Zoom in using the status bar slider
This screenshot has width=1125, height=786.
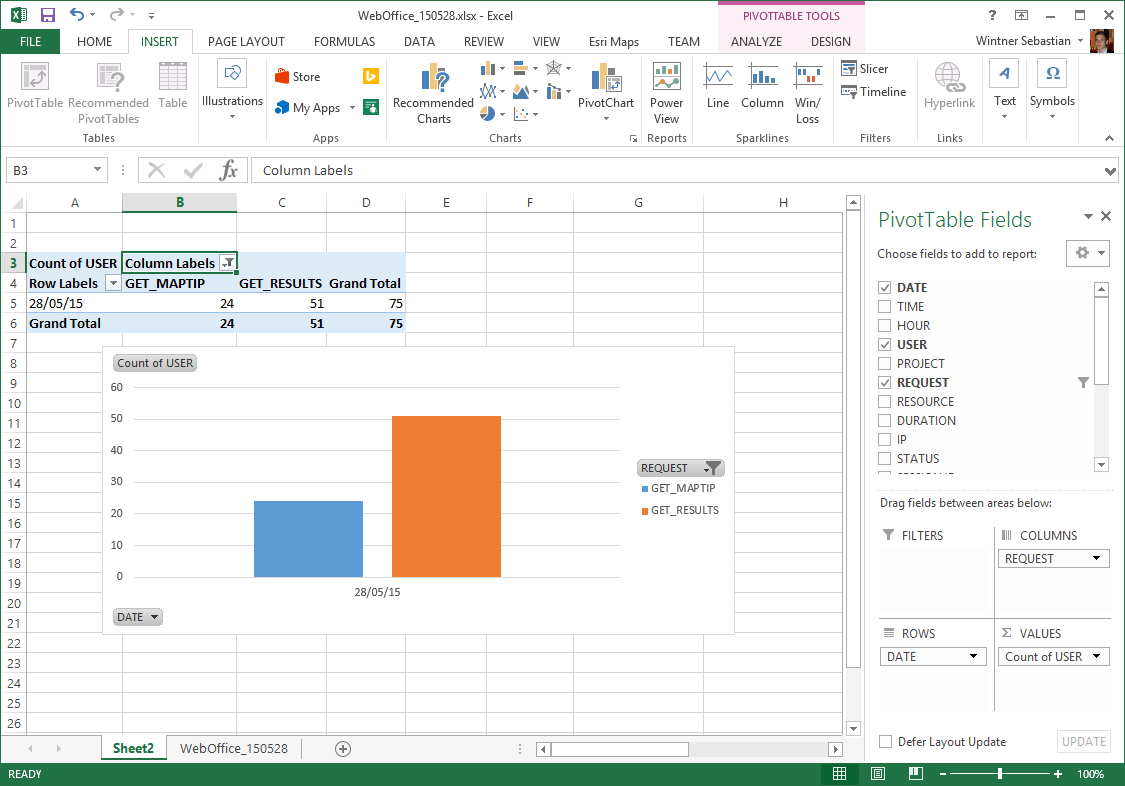(x=1057, y=773)
